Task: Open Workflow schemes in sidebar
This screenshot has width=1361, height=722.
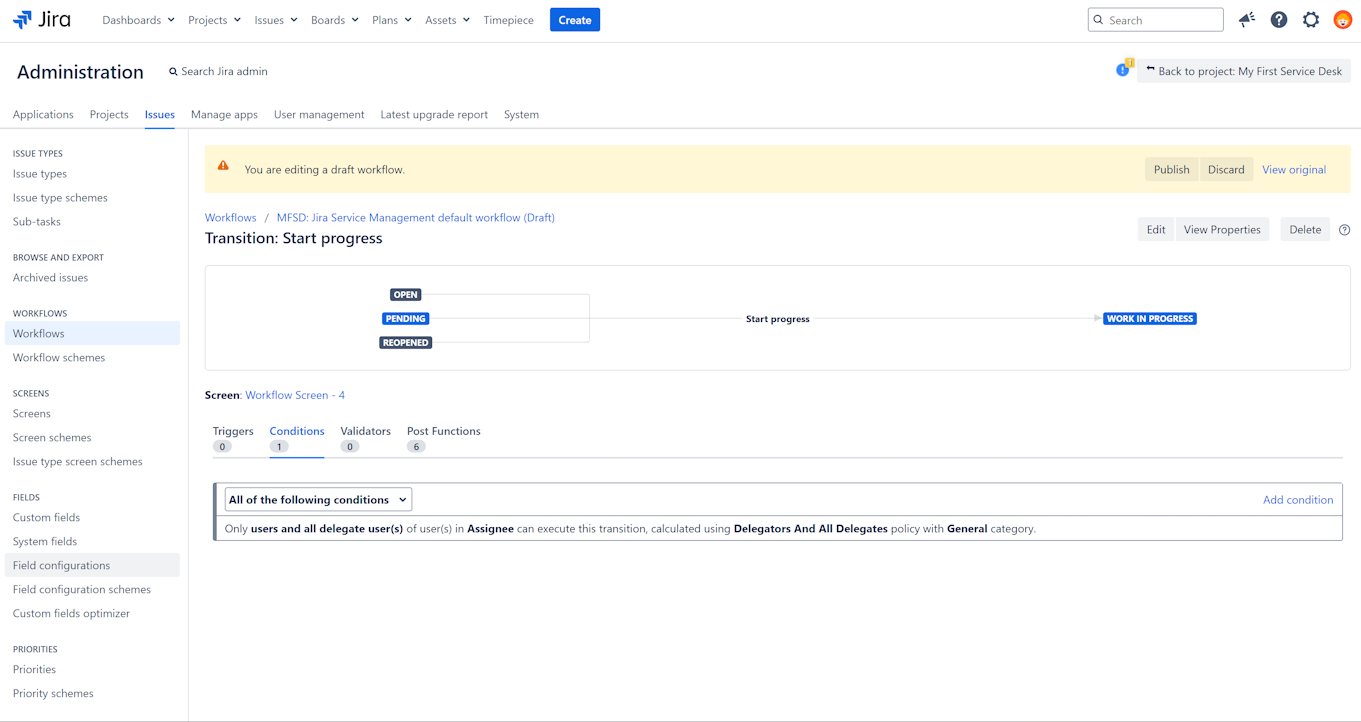Action: point(59,358)
